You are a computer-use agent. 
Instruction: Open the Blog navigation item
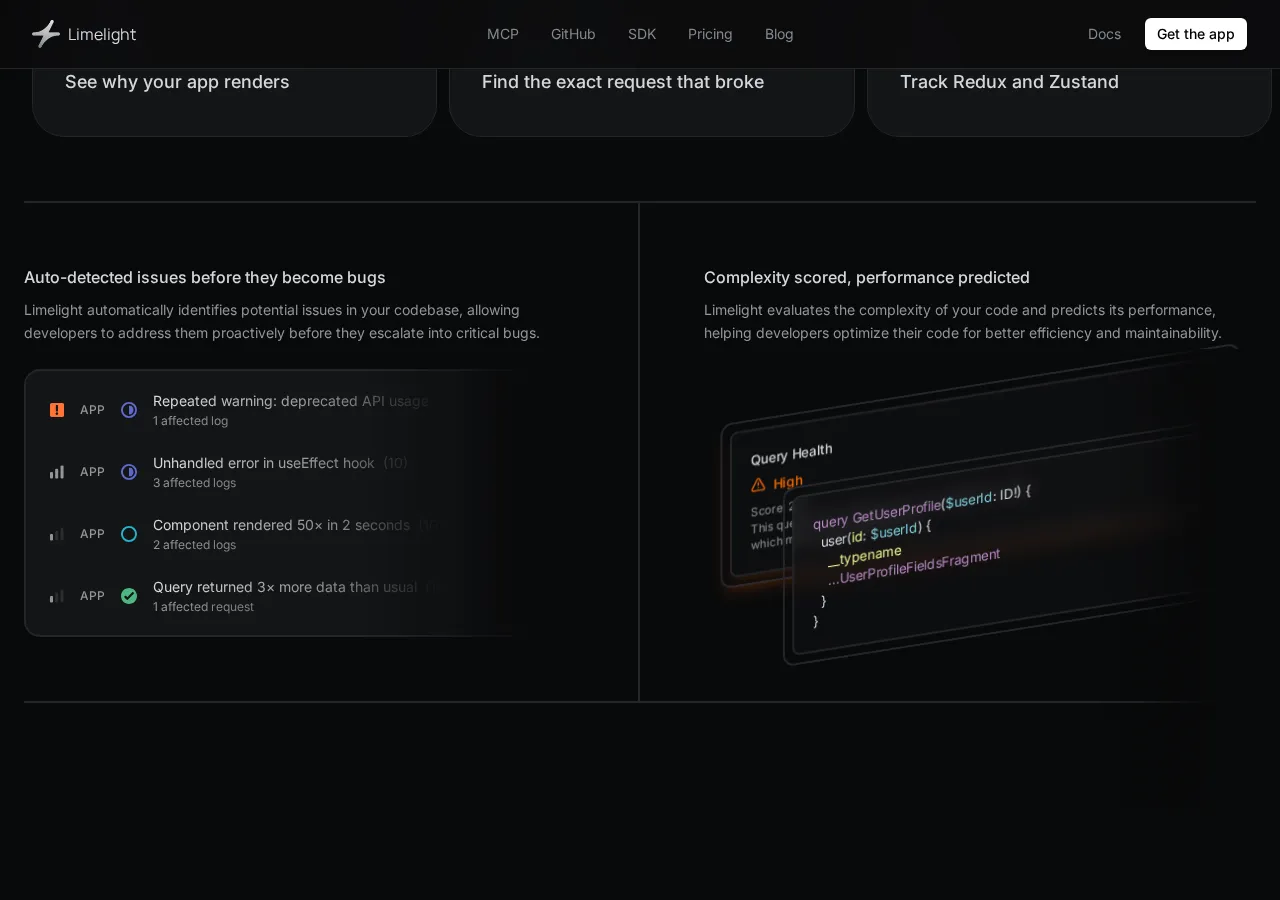tap(779, 34)
